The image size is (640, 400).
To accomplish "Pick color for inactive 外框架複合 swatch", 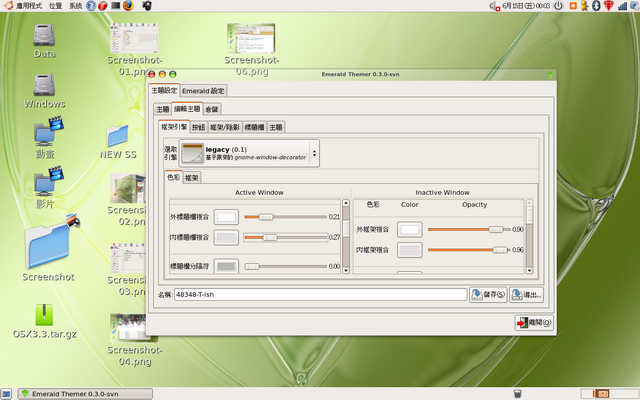I will click(x=410, y=229).
